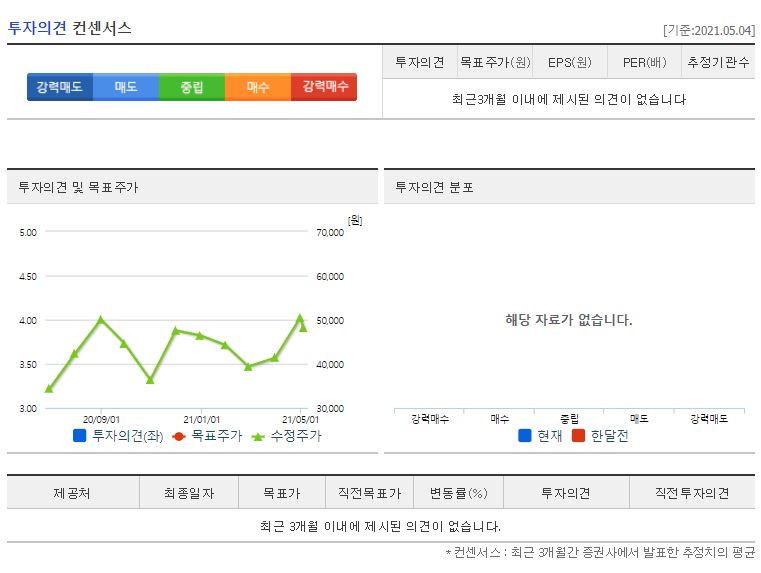The image size is (761, 573).
Task: Click the 직전목표가 column header
Action: tap(369, 493)
